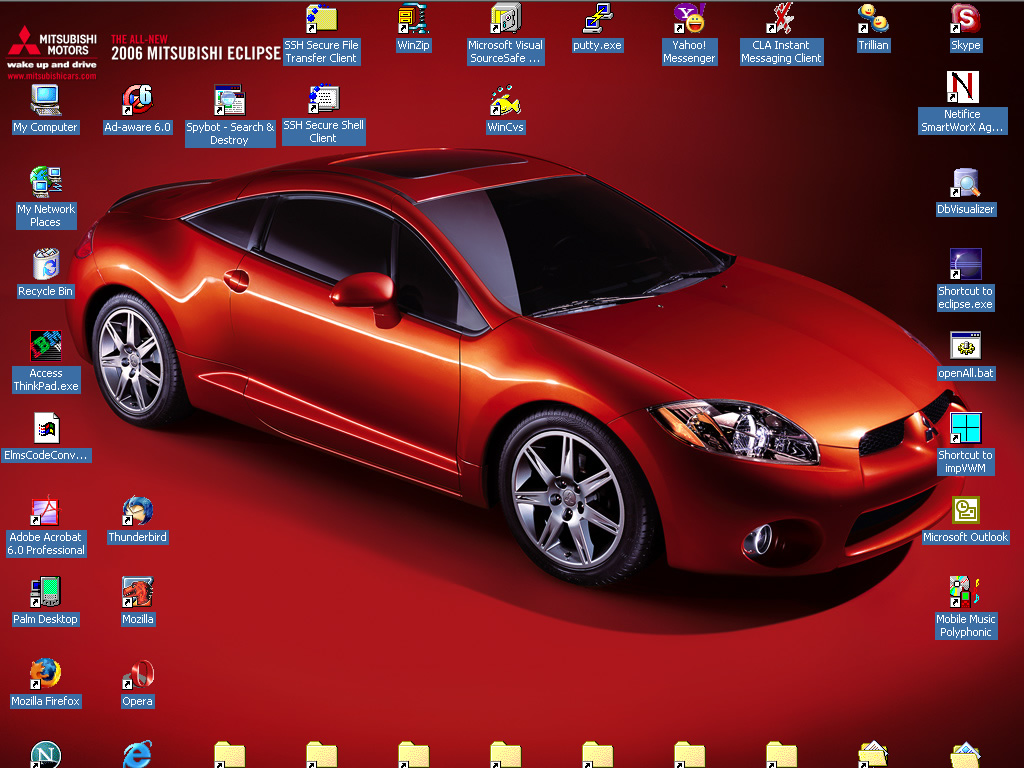The width and height of the screenshot is (1024, 768).
Task: Select the SSH Secure Shell Client icon
Action: [x=323, y=99]
